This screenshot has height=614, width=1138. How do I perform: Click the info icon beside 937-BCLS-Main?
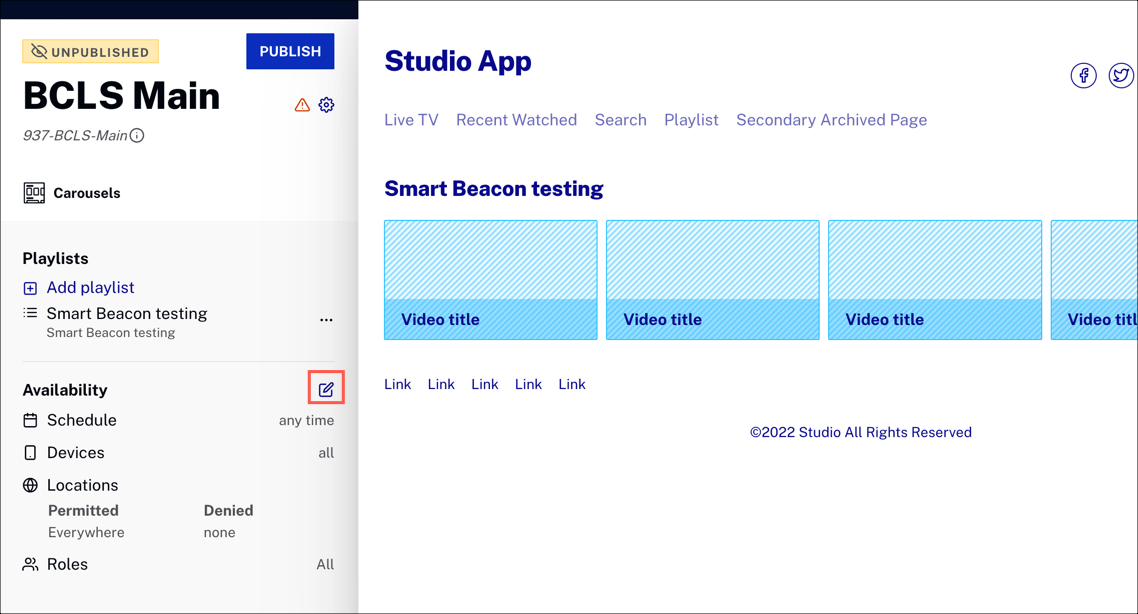click(x=136, y=136)
